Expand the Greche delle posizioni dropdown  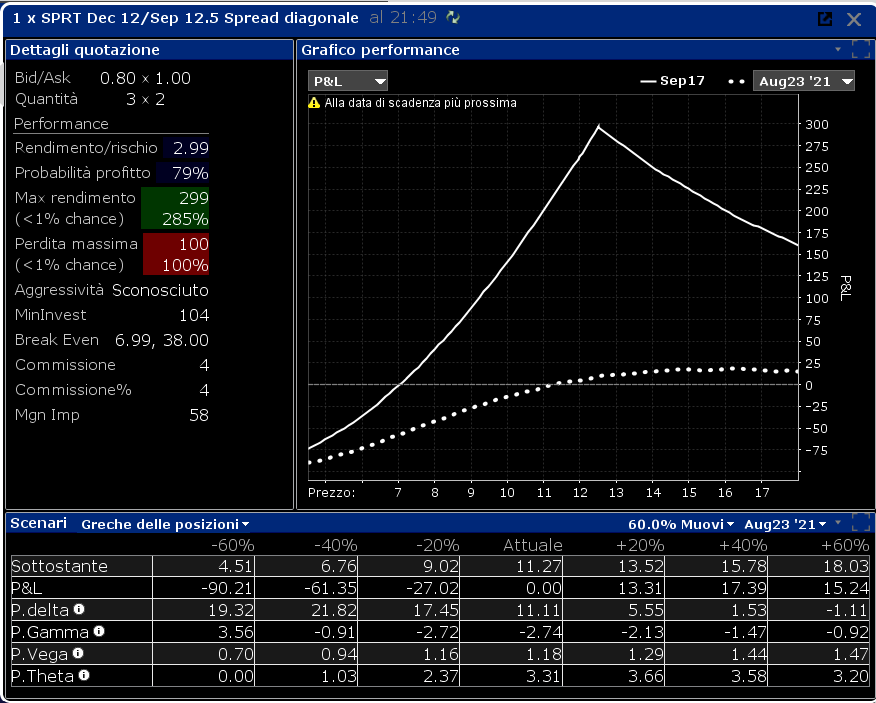pyautogui.click(x=165, y=524)
